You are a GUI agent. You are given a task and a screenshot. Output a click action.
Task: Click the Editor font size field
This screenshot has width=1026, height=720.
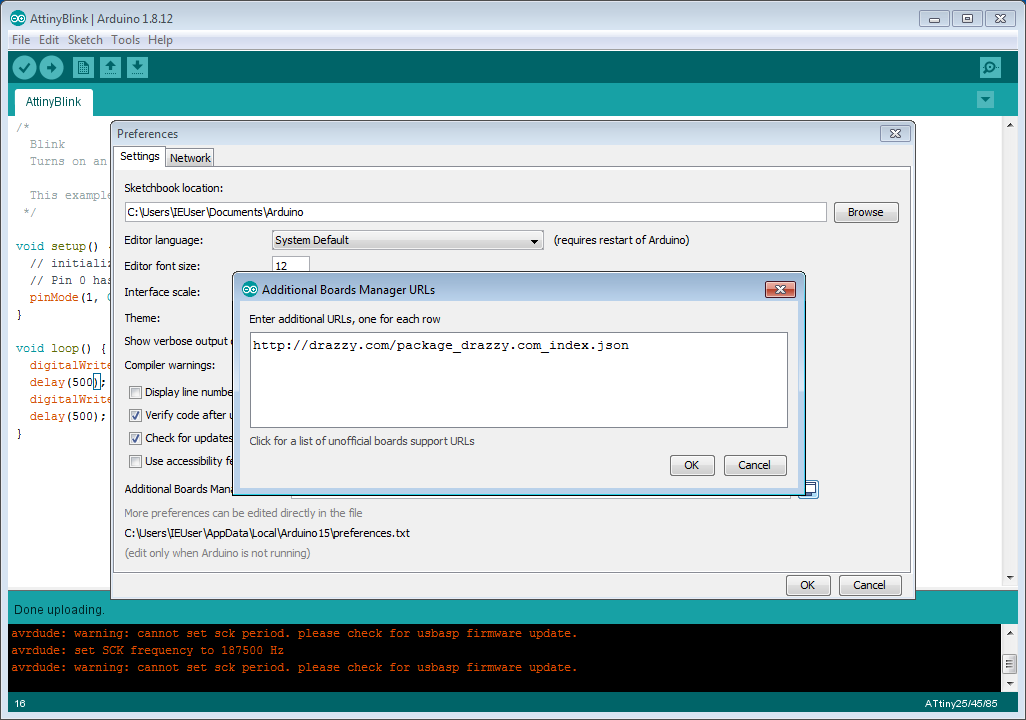(x=291, y=265)
